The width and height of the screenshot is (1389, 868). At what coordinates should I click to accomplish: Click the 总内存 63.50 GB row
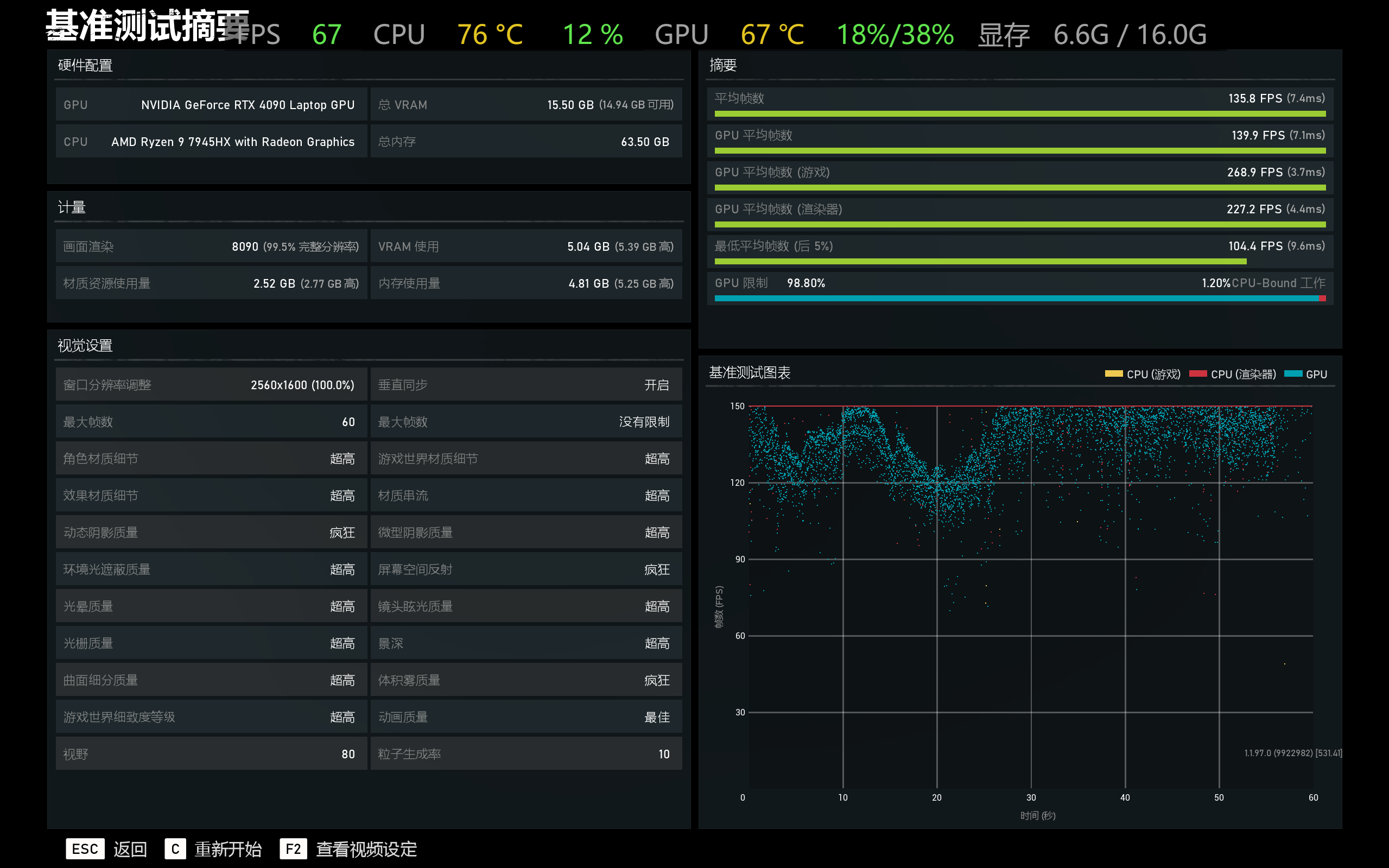(527, 141)
